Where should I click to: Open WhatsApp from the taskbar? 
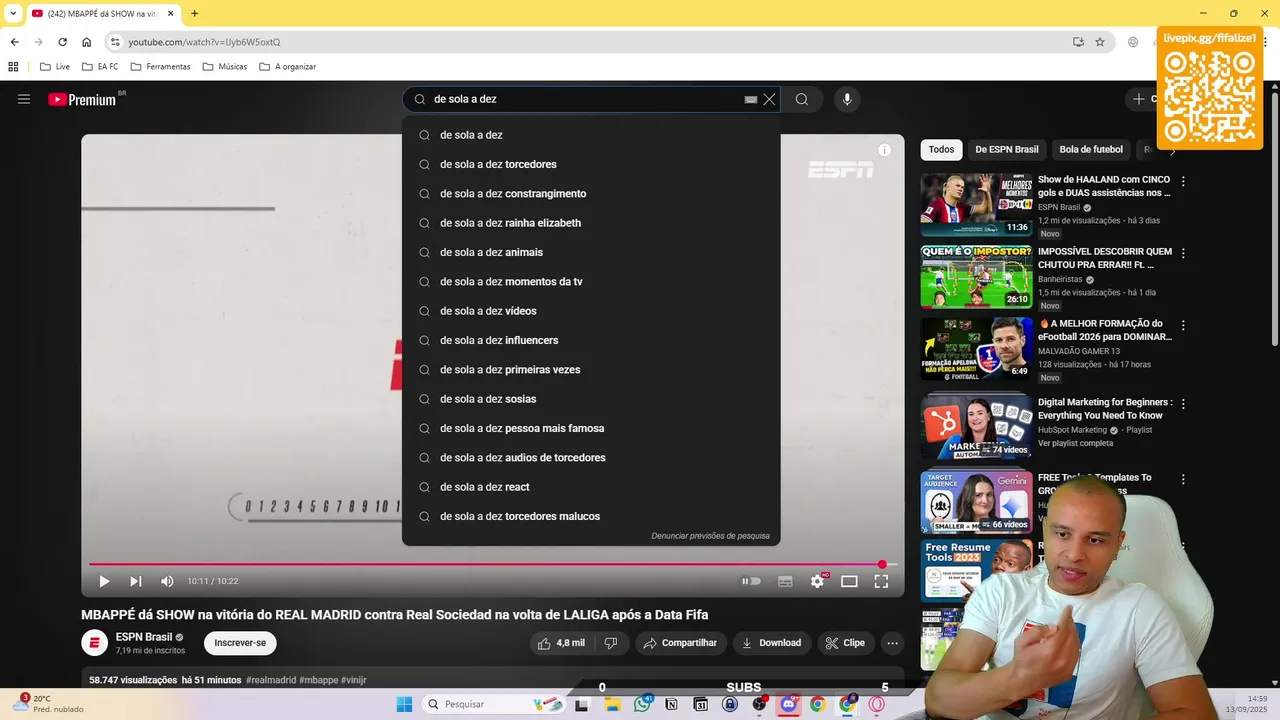pos(642,704)
